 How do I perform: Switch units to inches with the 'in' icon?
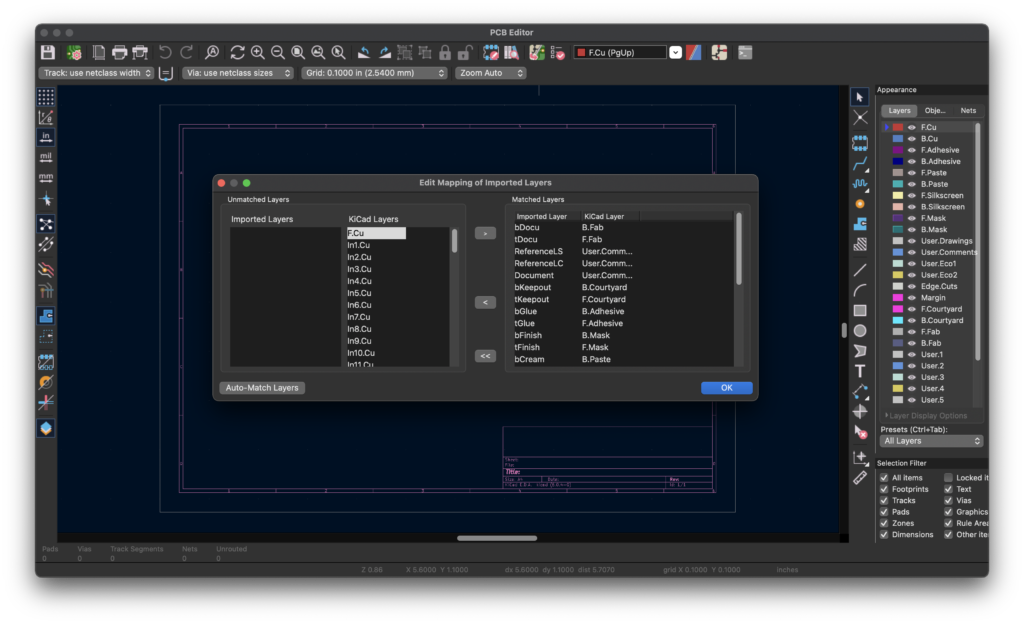pos(46,137)
